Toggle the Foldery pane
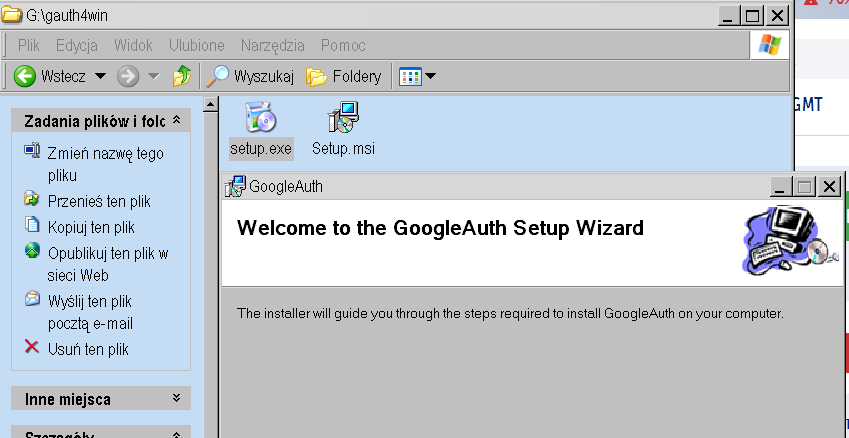Viewport: 849px width, 438px height. pyautogui.click(x=343, y=76)
